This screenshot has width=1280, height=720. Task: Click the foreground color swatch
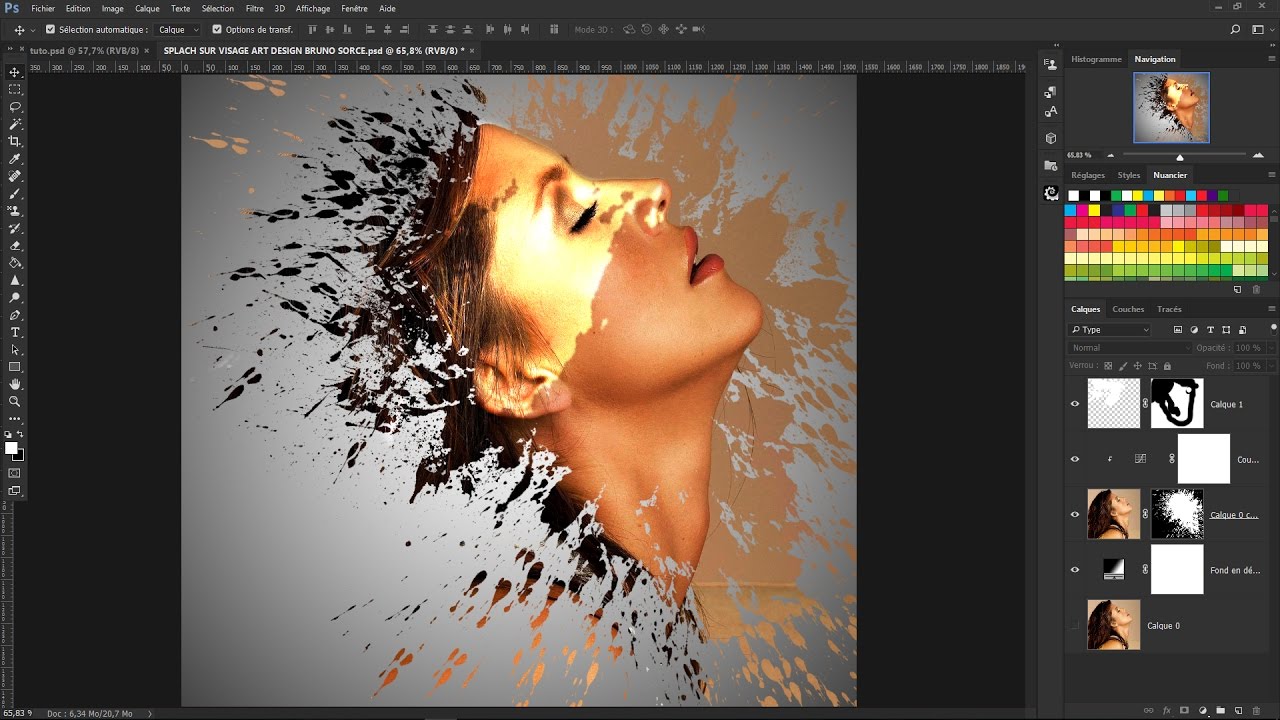pos(12,448)
